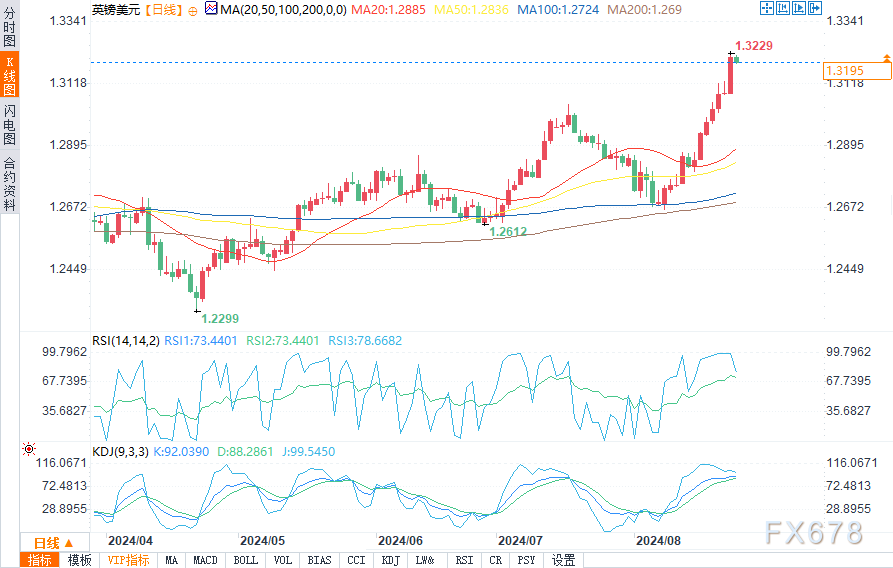The width and height of the screenshot is (893, 568).
Task: Click the MA20:1.2885 value label
Action: click(388, 10)
